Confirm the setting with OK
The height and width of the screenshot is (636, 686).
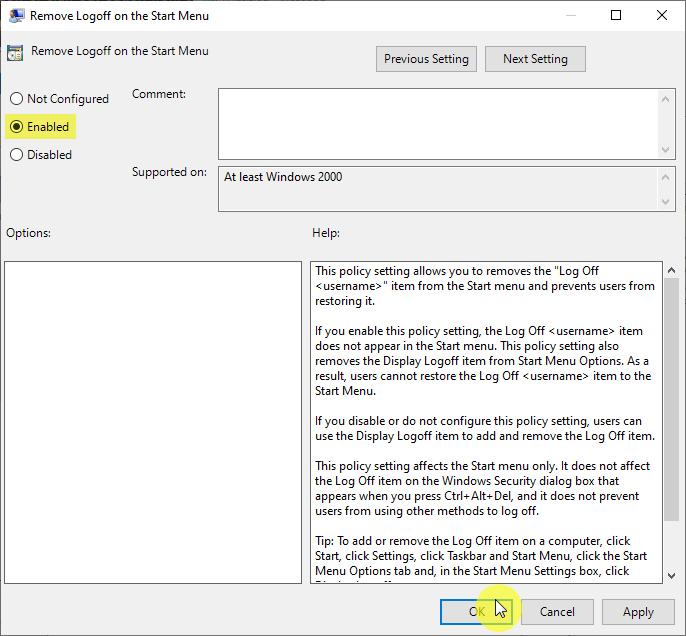(476, 612)
